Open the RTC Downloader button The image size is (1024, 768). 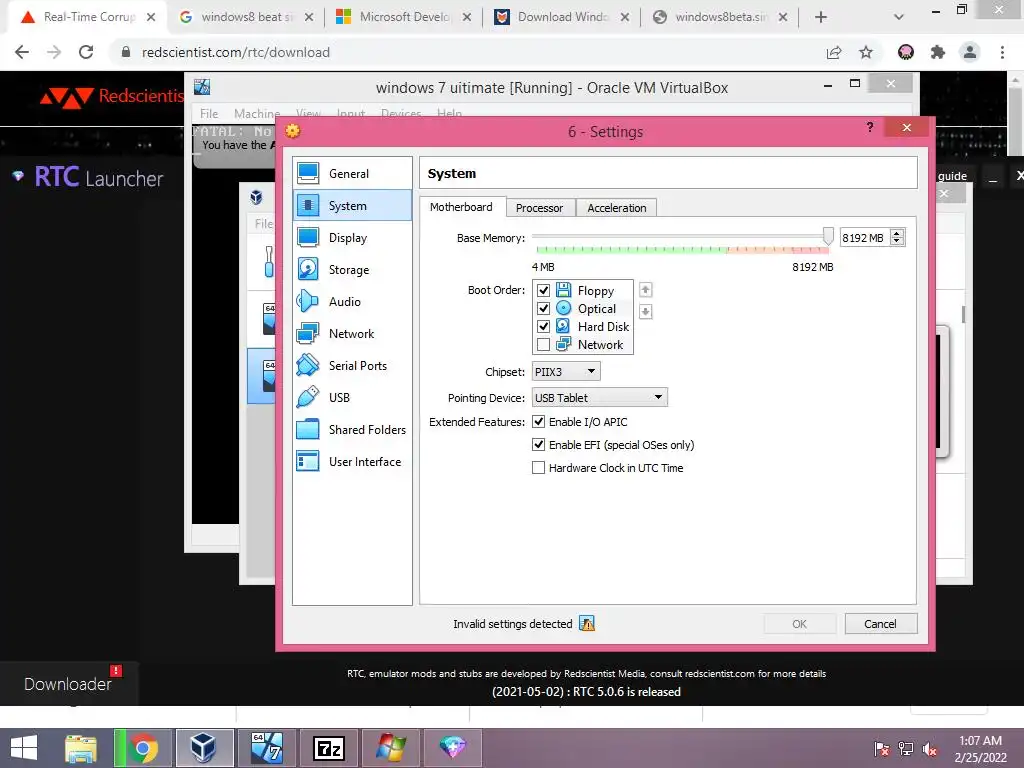pos(68,684)
